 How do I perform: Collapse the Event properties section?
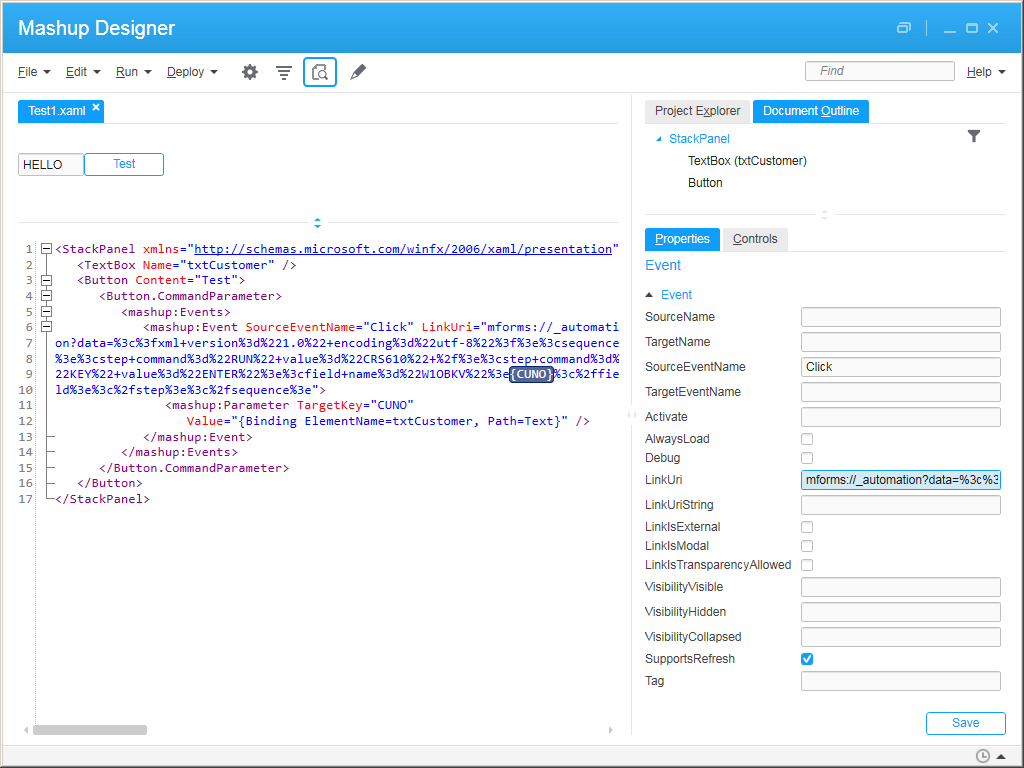click(x=651, y=295)
